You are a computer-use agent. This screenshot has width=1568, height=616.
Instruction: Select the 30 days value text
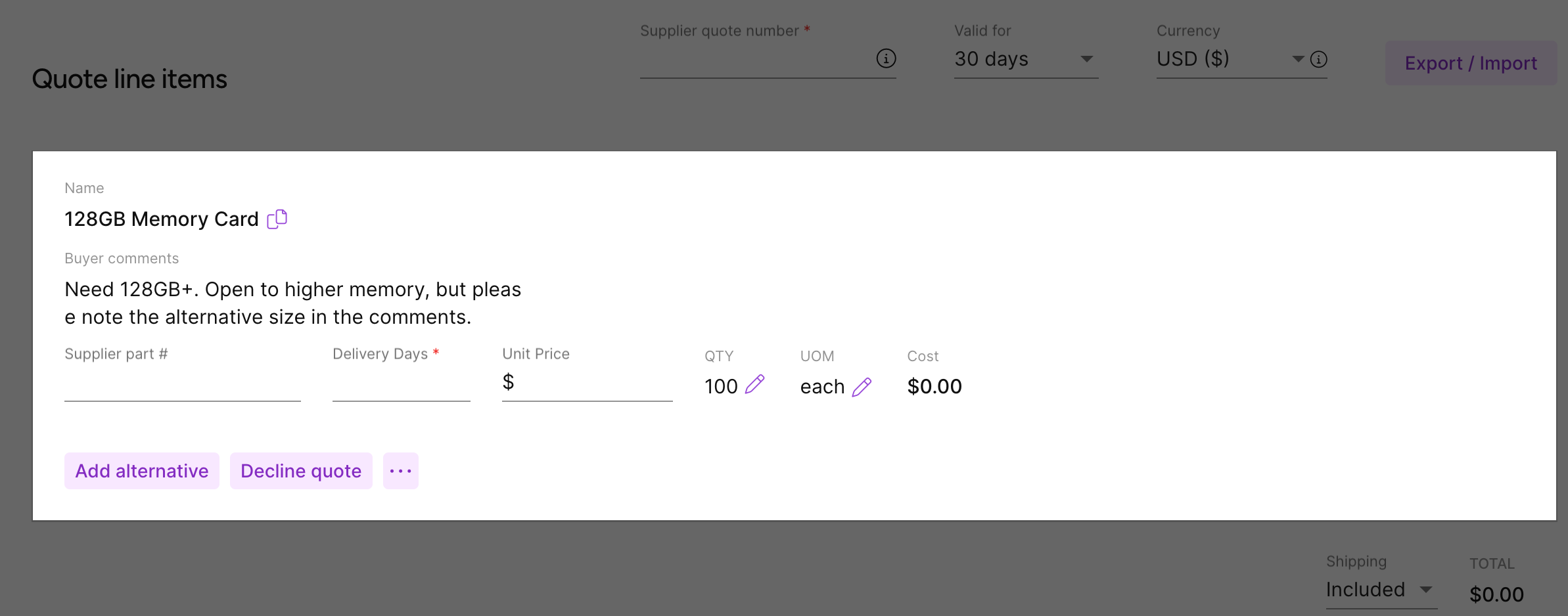[x=991, y=59]
